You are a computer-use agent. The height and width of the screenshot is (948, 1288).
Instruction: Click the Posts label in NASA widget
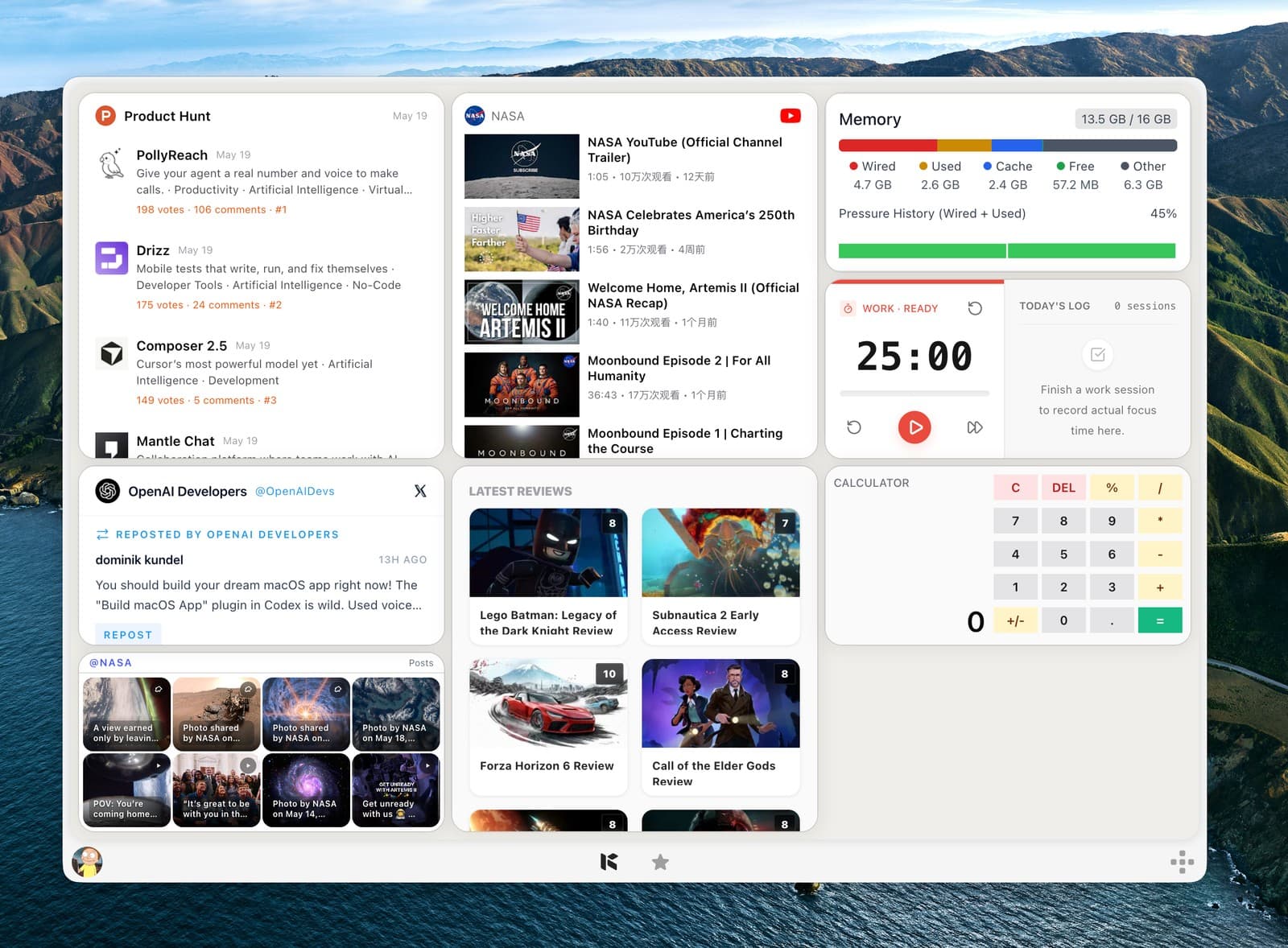point(421,663)
